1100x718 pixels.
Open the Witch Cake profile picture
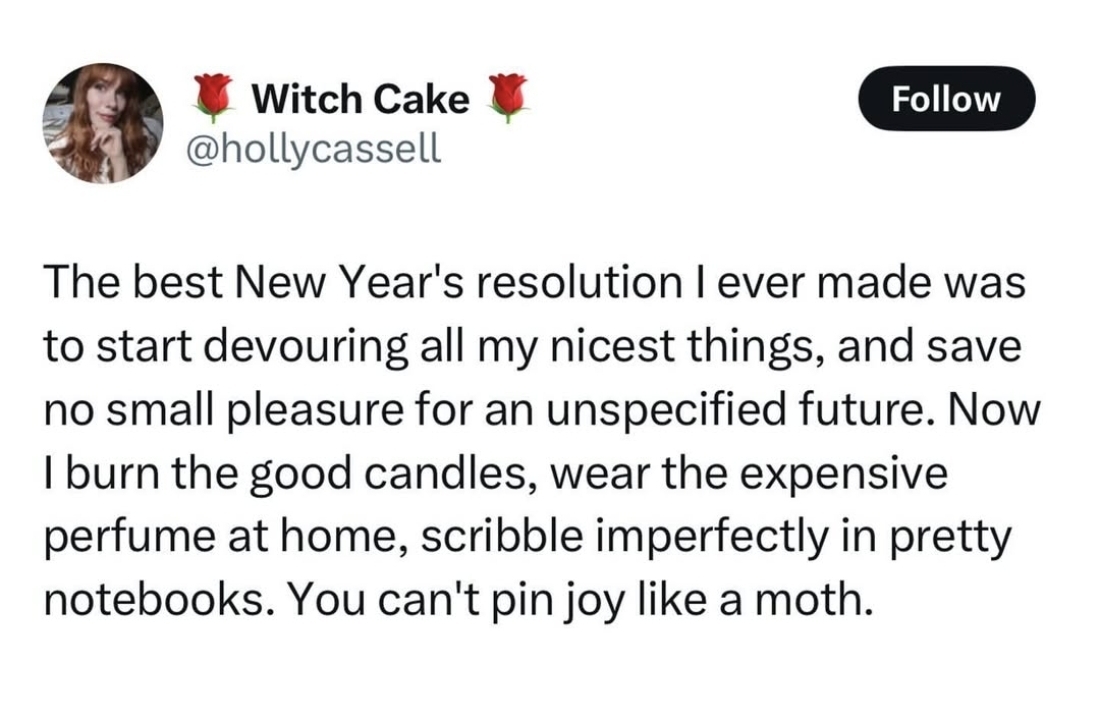[103, 123]
